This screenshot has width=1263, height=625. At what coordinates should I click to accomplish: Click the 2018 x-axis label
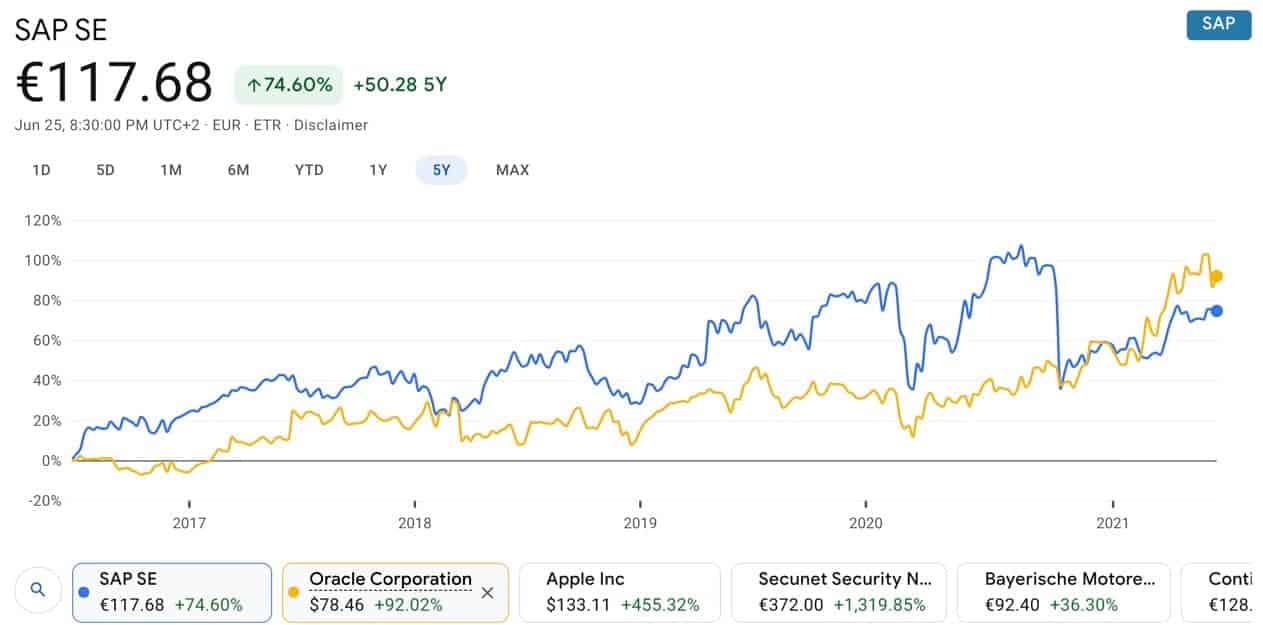pyautogui.click(x=414, y=524)
